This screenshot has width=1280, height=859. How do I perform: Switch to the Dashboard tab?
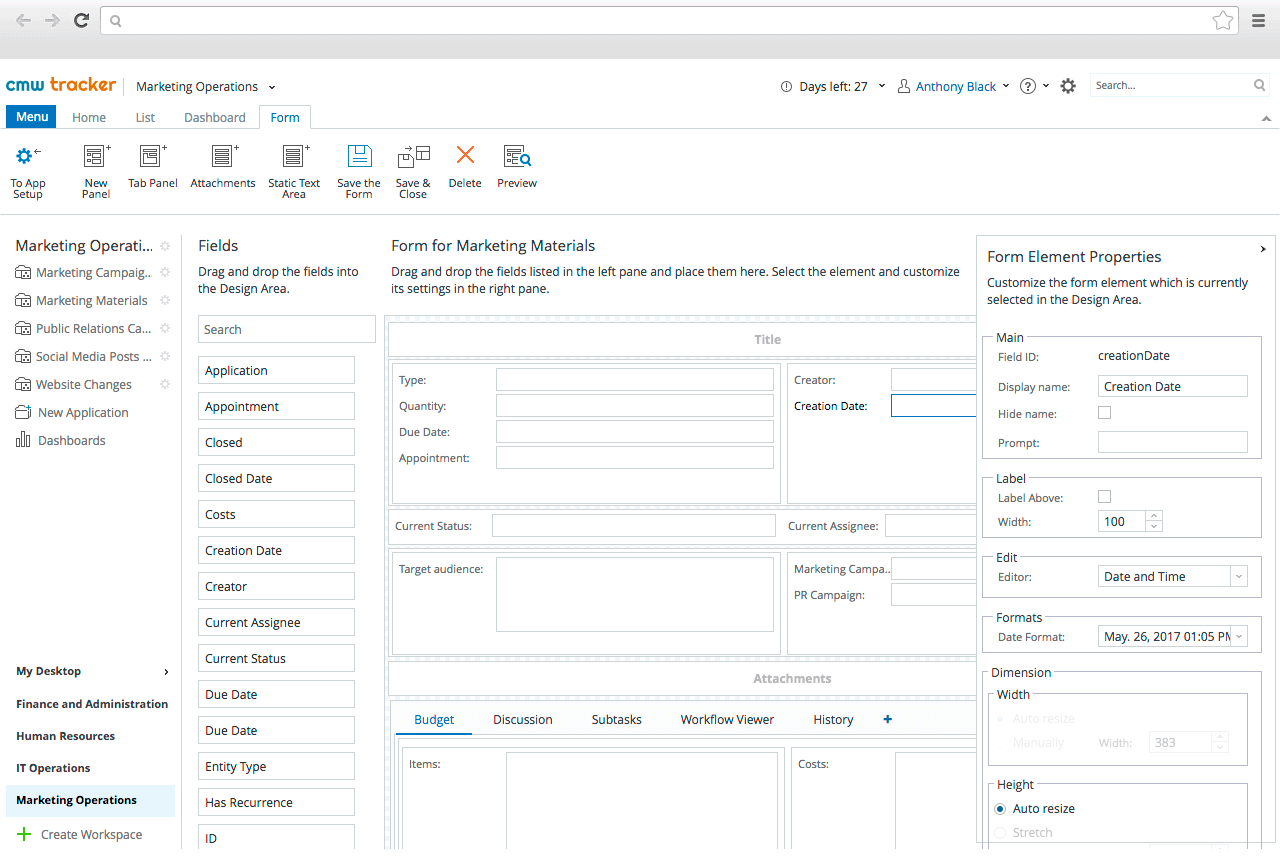click(x=213, y=117)
